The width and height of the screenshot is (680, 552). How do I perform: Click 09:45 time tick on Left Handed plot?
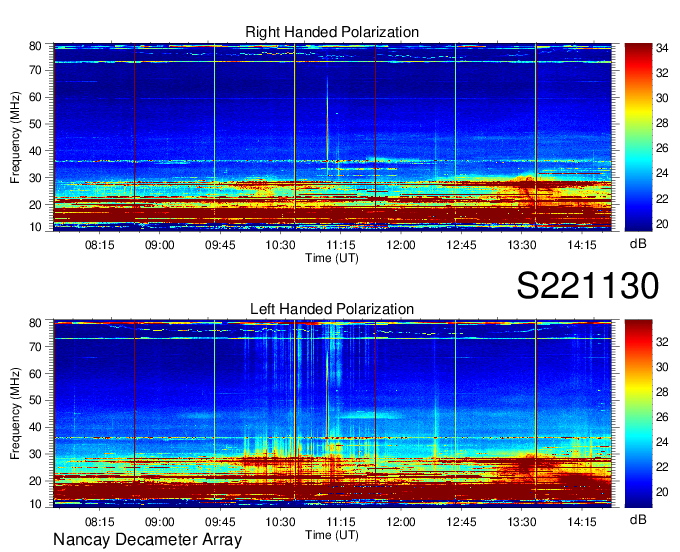[x=220, y=522]
